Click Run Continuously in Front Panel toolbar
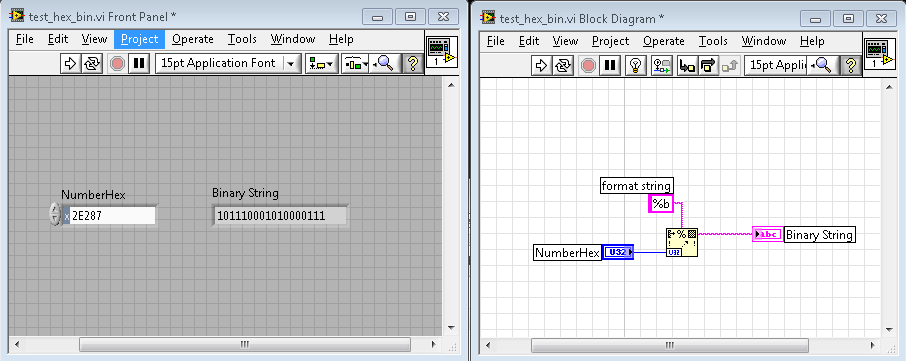Viewport: 906px width, 361px height. (x=92, y=64)
